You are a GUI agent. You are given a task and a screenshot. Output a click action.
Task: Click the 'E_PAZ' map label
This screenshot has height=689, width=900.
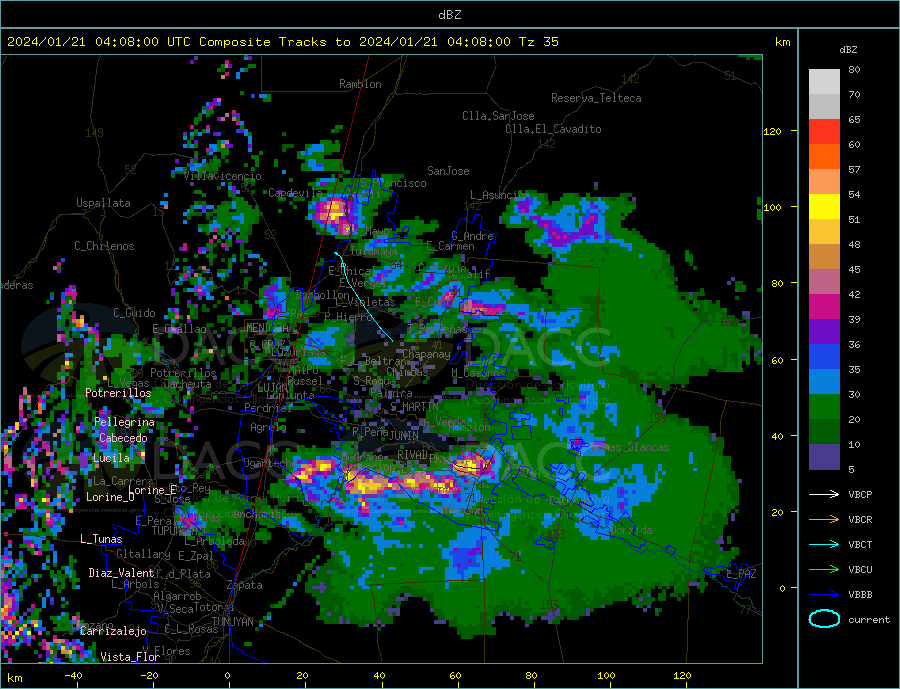[741, 574]
